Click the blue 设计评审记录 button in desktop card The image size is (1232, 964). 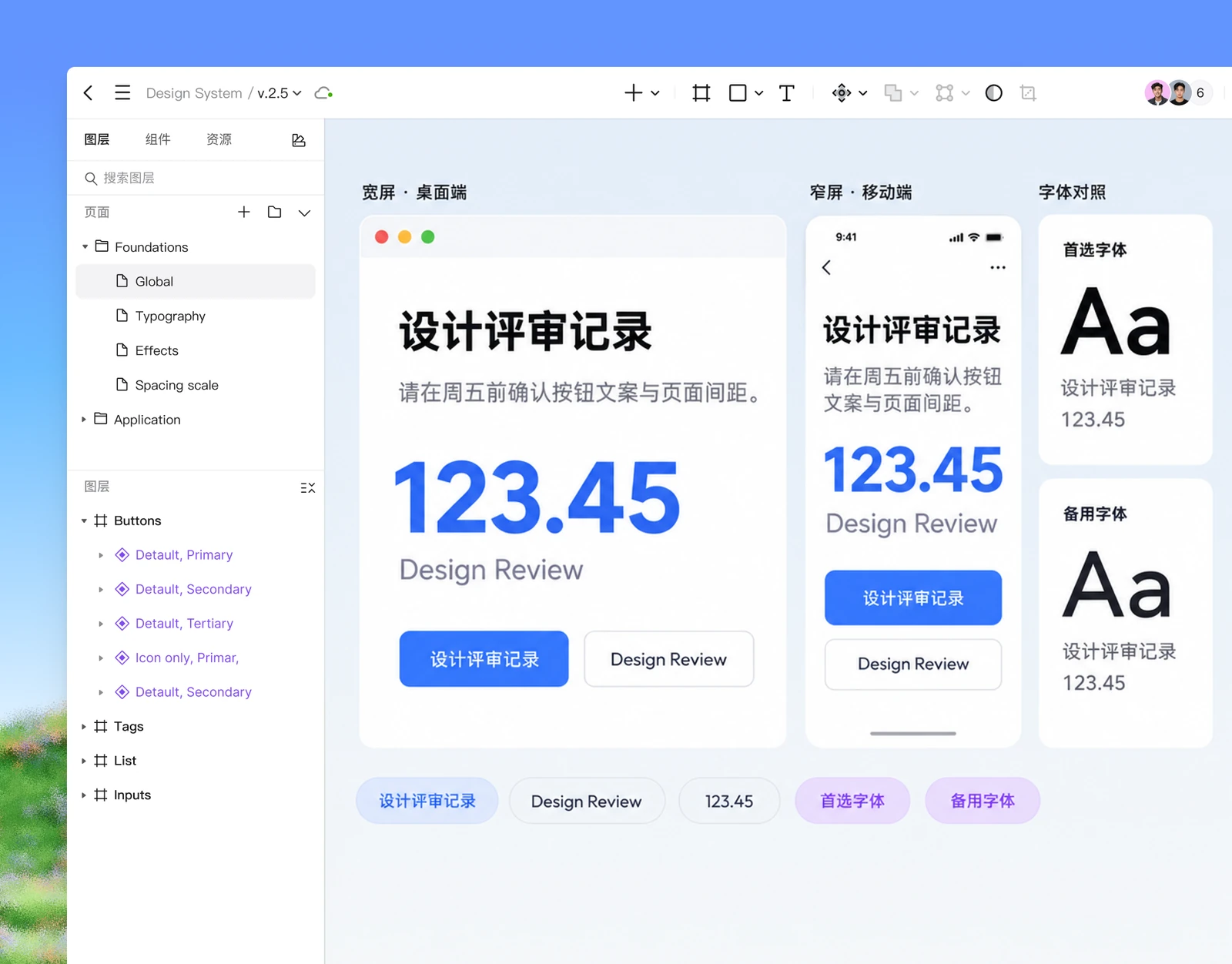(x=484, y=659)
